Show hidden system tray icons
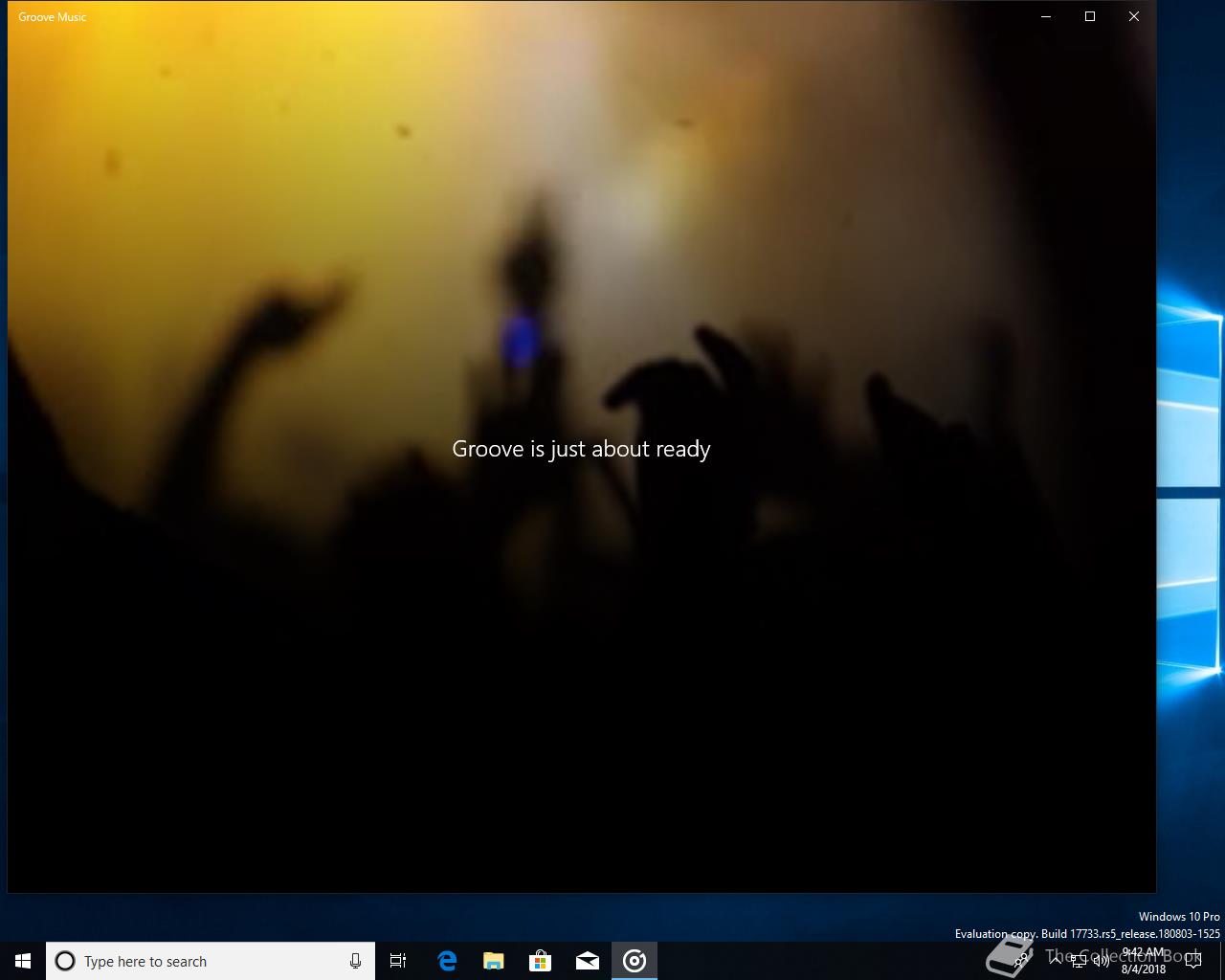Screen dimensions: 1225x980 [x=1056, y=961]
